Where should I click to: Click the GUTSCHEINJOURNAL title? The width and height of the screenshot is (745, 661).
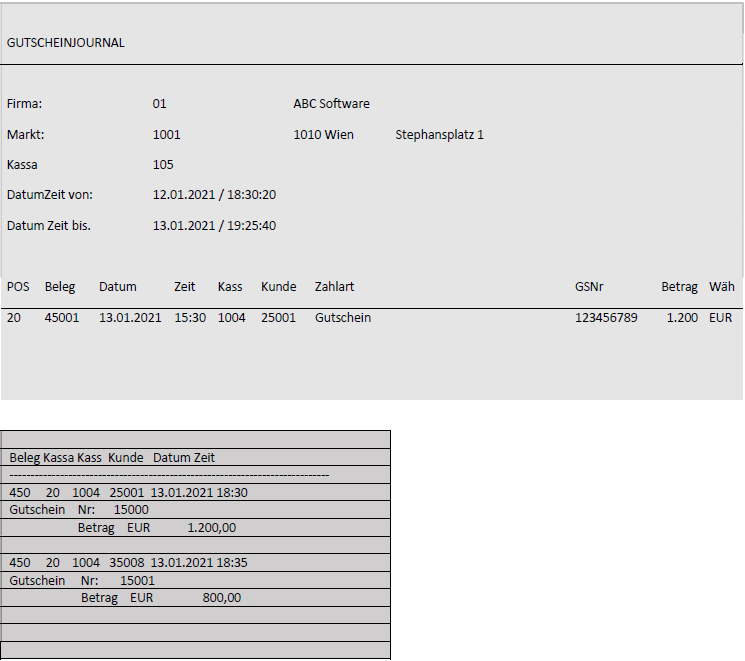click(x=66, y=43)
